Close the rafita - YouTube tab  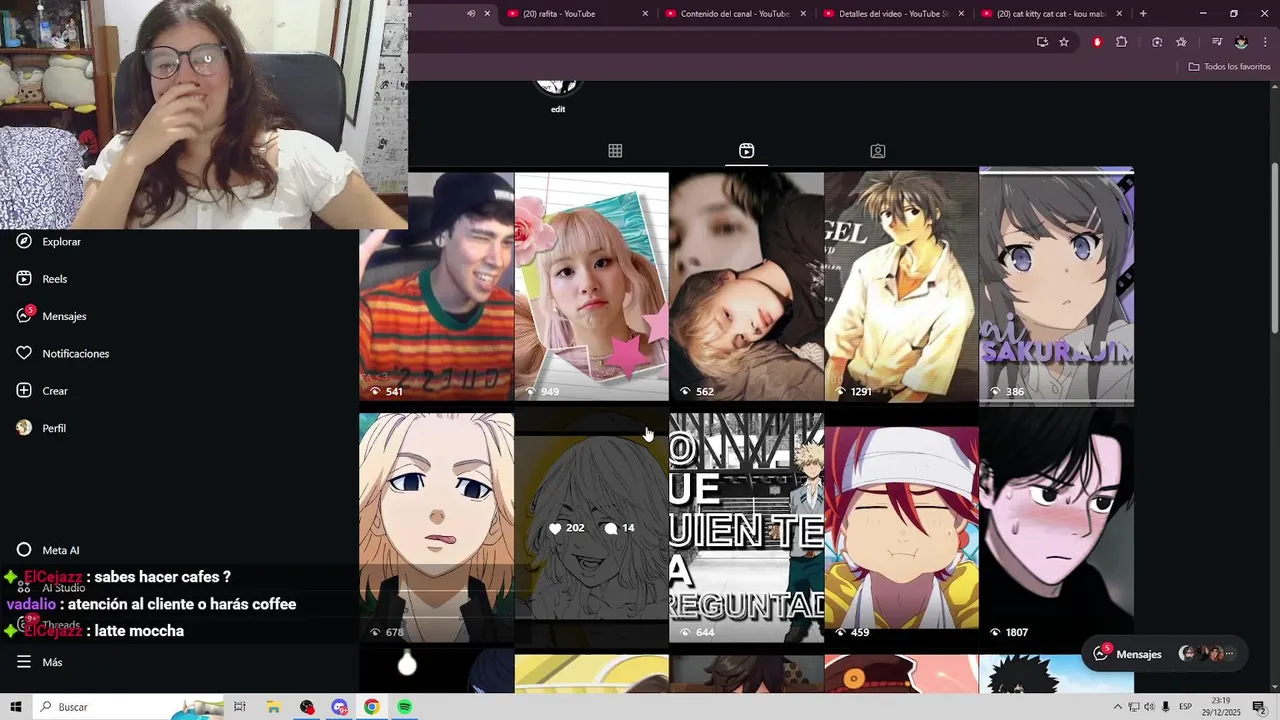[645, 14]
